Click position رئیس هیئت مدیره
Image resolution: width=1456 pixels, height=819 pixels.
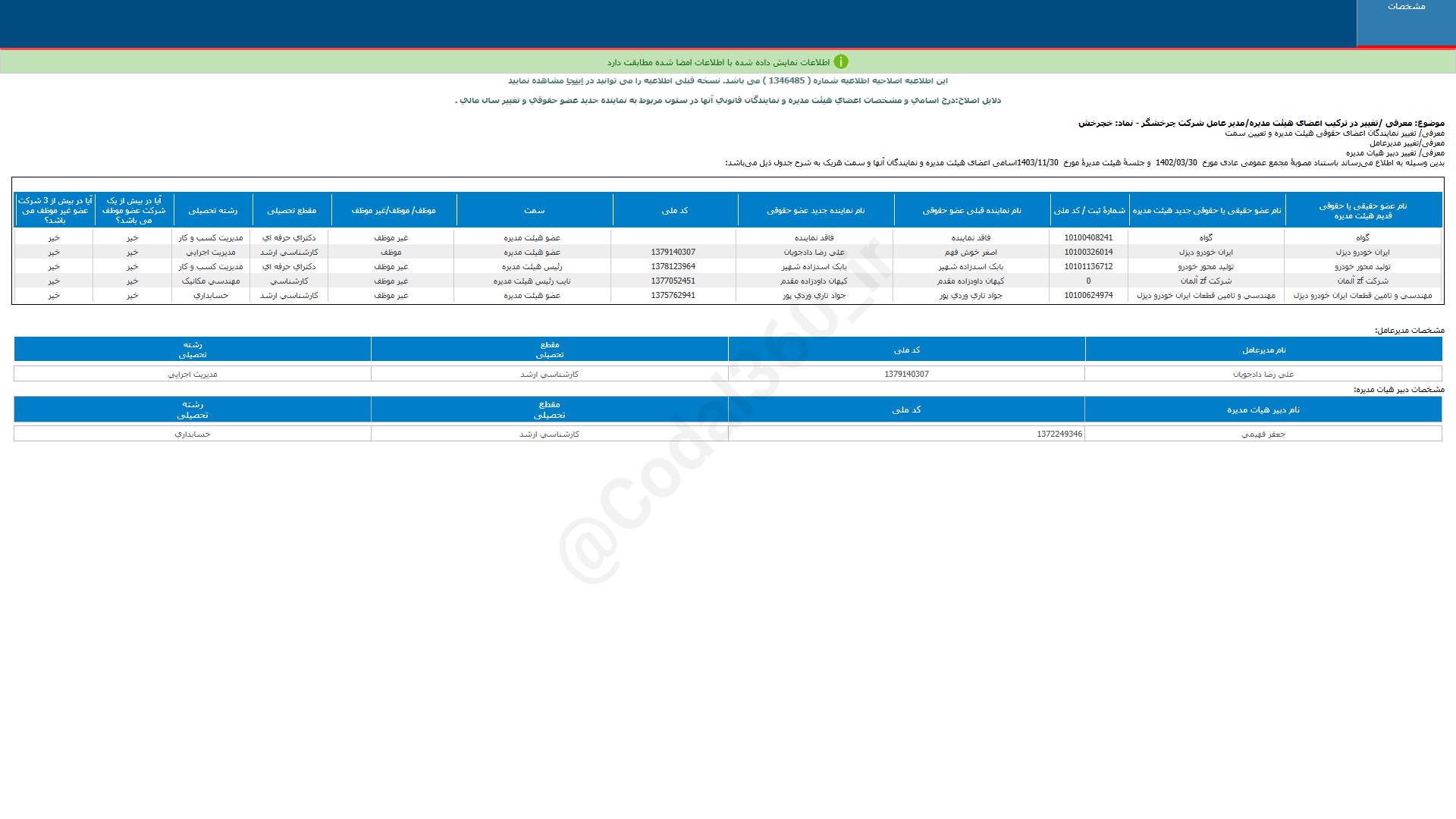[x=532, y=267]
